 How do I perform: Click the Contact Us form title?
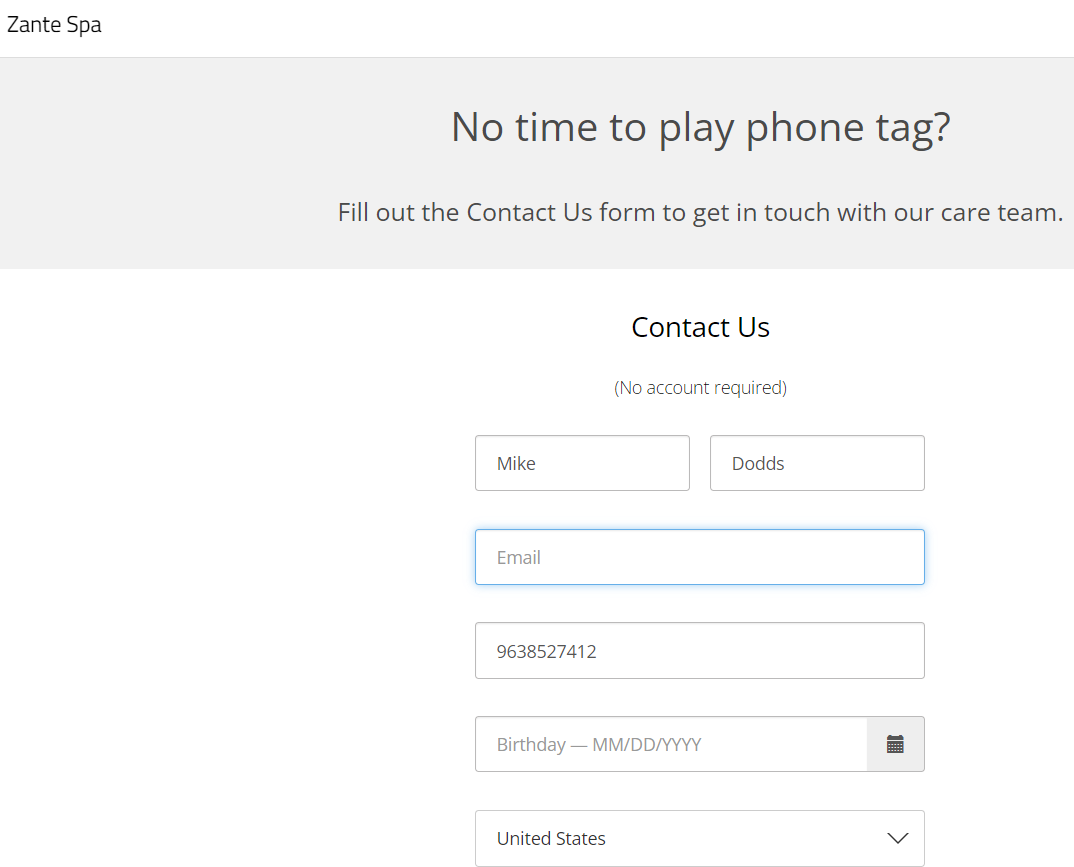click(700, 327)
